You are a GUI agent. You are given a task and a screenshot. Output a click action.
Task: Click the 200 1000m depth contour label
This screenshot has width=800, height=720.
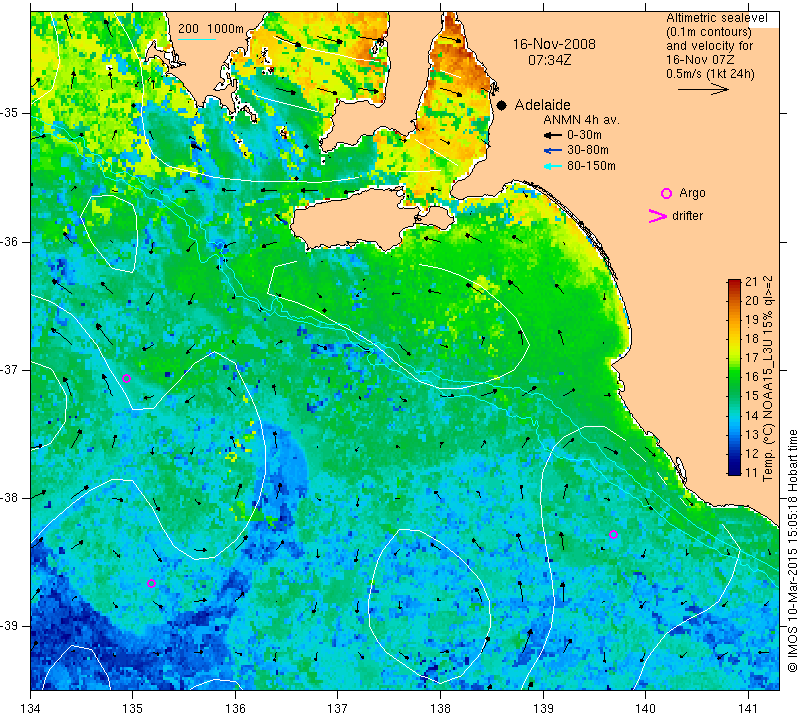[211, 29]
